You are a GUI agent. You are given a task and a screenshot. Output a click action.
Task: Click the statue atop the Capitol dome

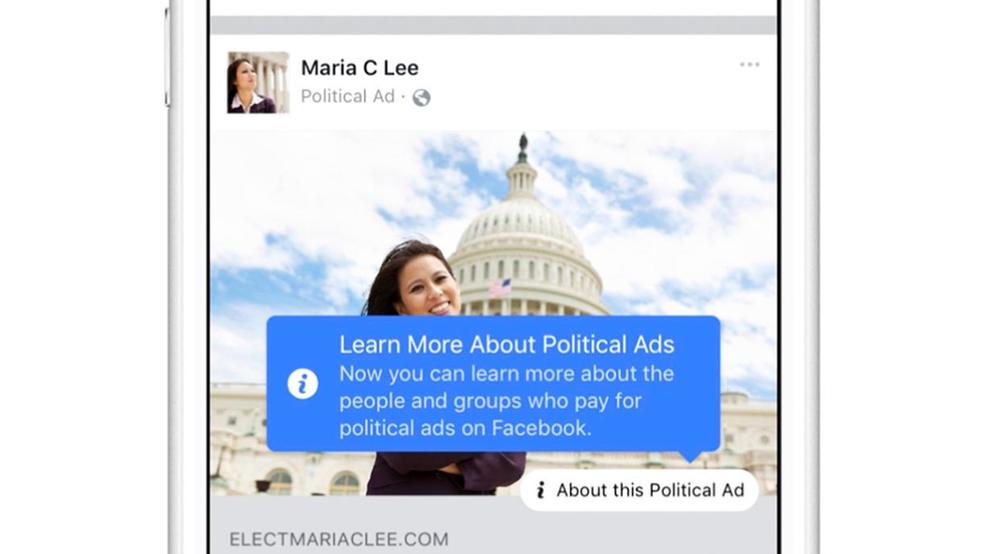tap(523, 148)
